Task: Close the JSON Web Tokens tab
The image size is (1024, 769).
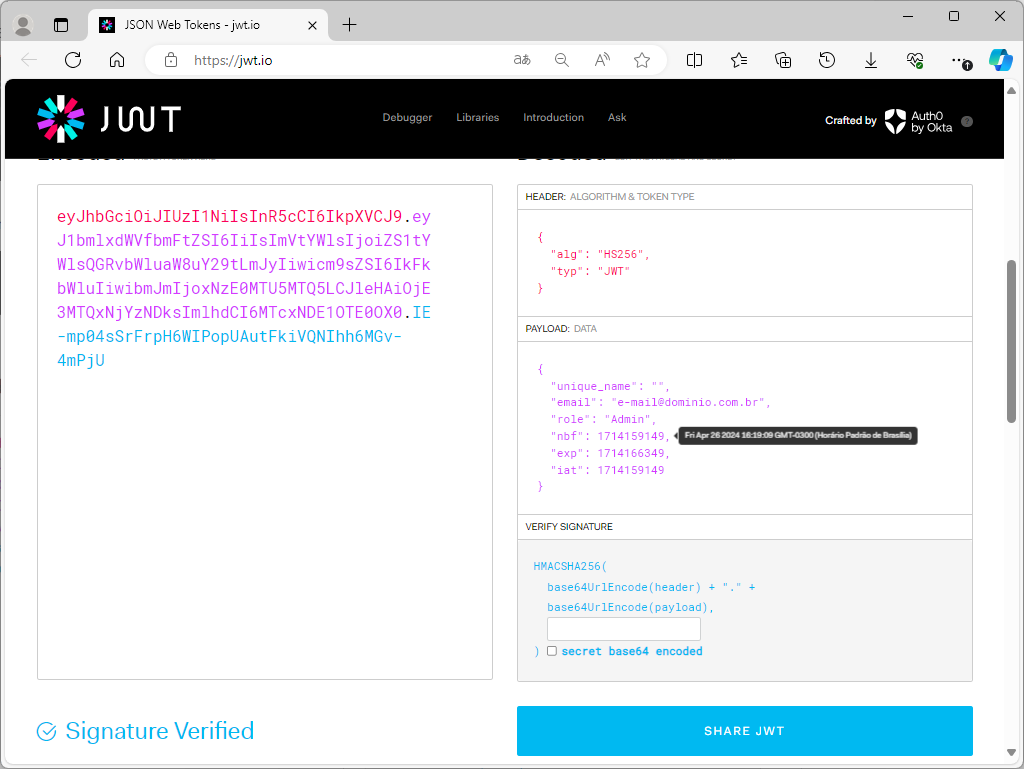Action: (312, 25)
